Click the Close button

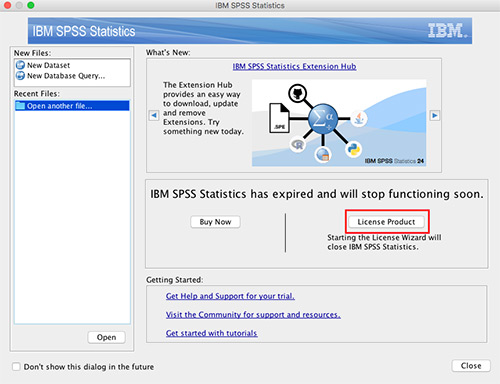(x=471, y=366)
